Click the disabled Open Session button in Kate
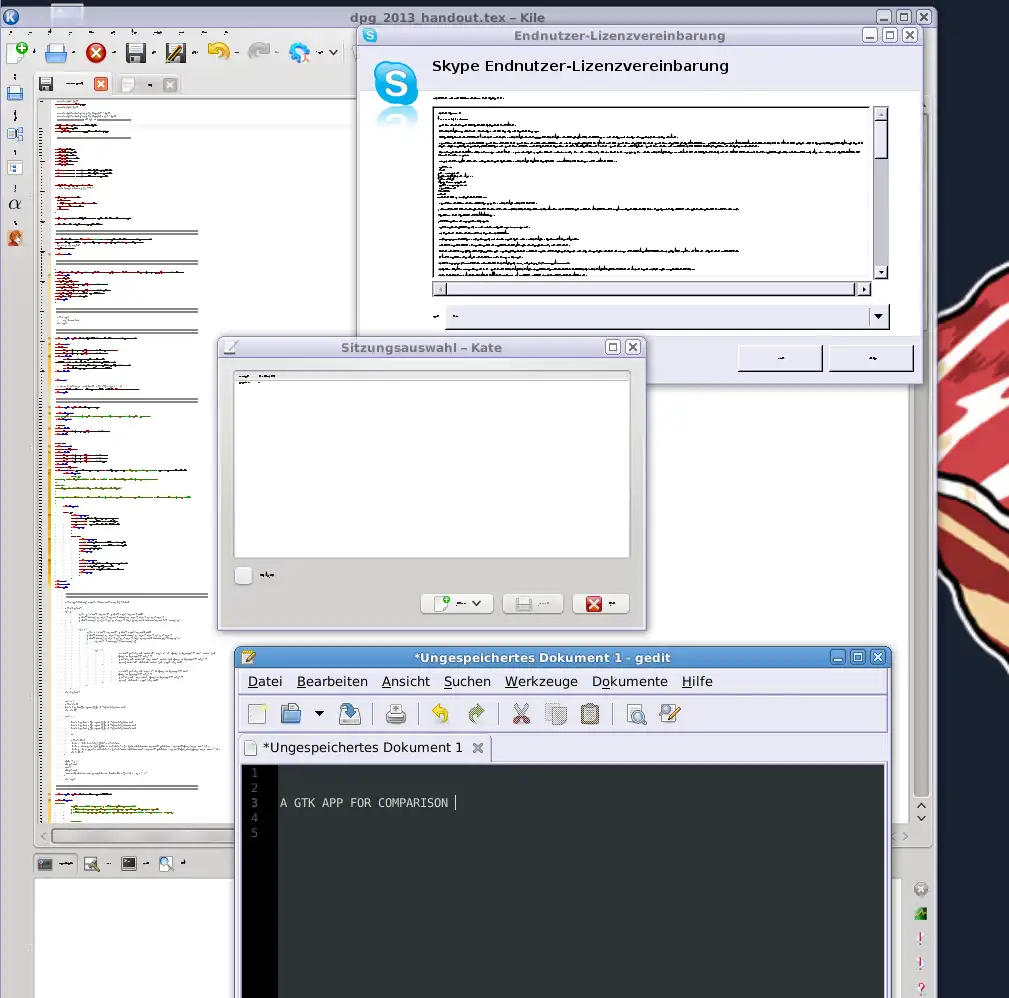The height and width of the screenshot is (998, 1009). [x=533, y=604]
